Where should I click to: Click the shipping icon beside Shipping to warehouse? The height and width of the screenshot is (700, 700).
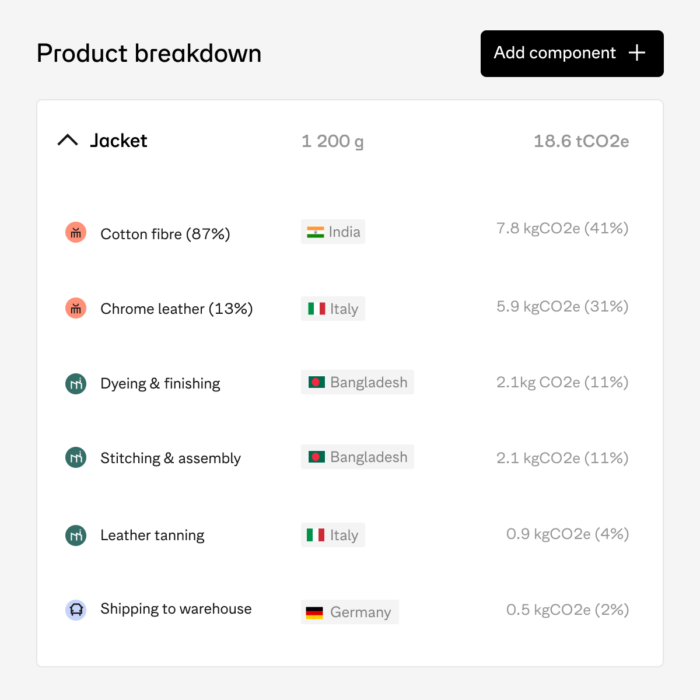point(75,609)
